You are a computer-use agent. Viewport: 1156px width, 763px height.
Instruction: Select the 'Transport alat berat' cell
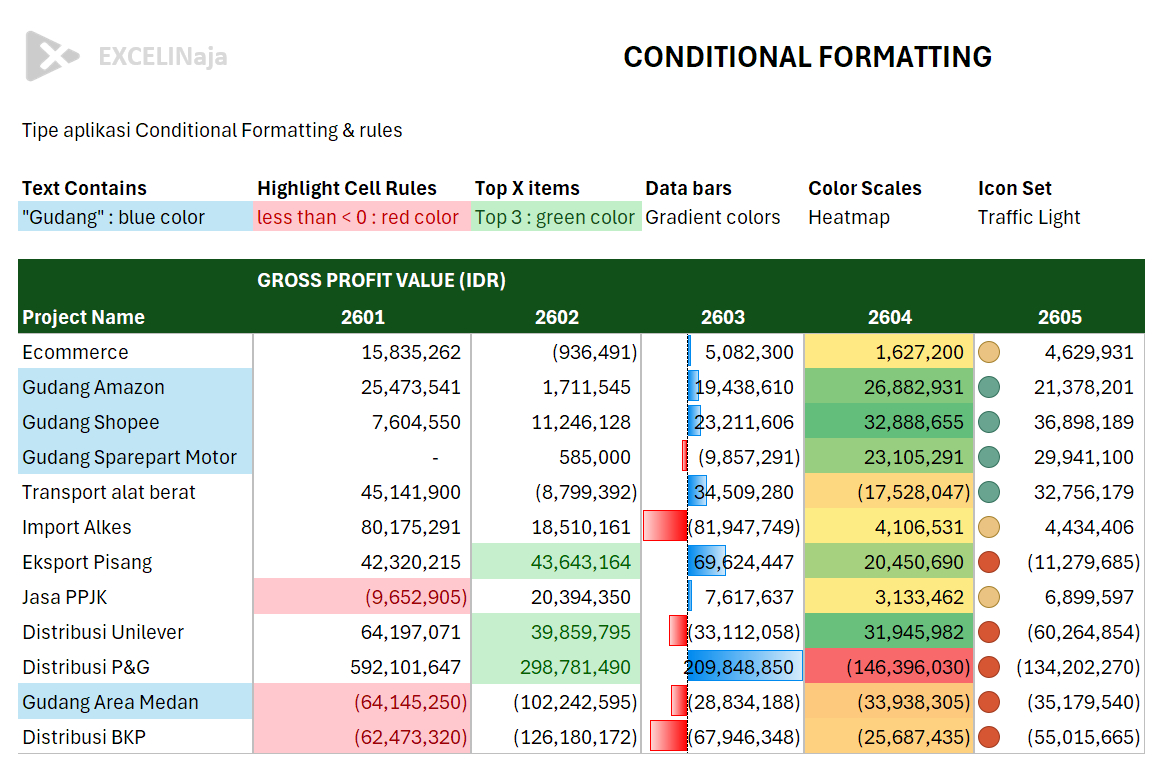[x=136, y=492]
